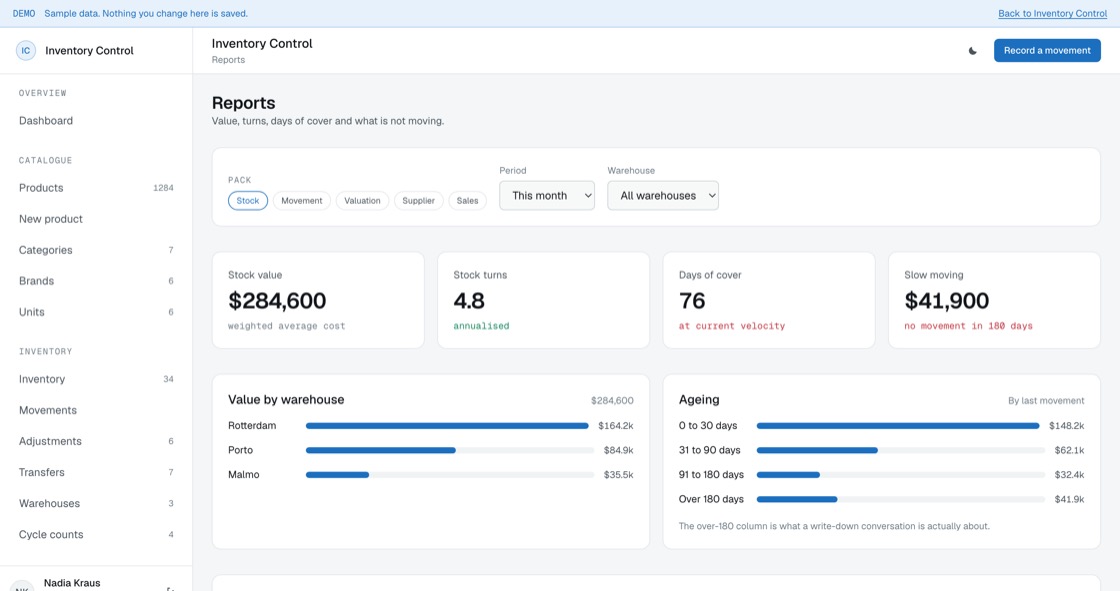This screenshot has height=591, width=1120.
Task: Click the "Value by warehouse" card title
Action: pos(286,400)
